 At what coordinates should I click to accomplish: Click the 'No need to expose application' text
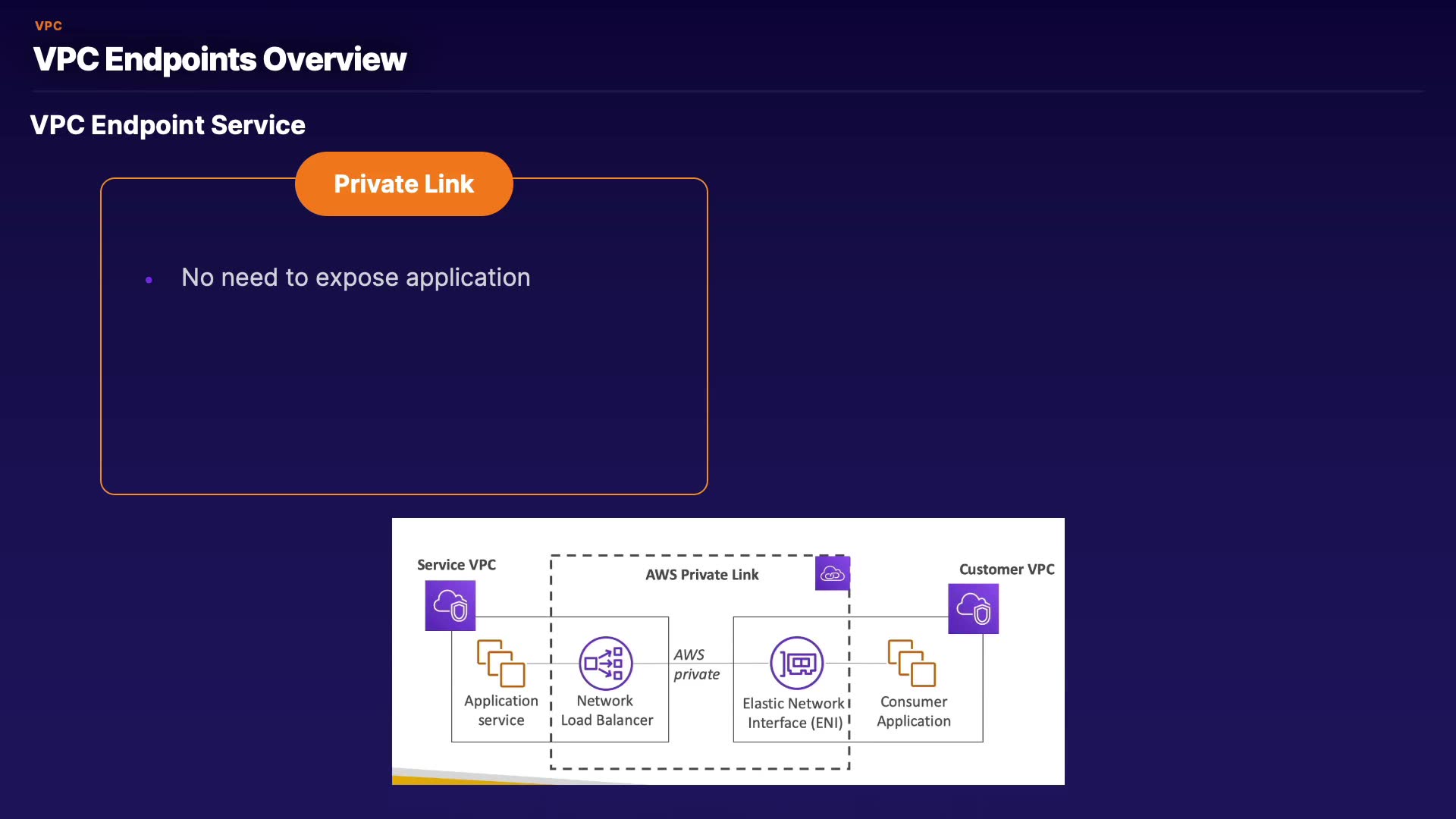[x=356, y=278]
